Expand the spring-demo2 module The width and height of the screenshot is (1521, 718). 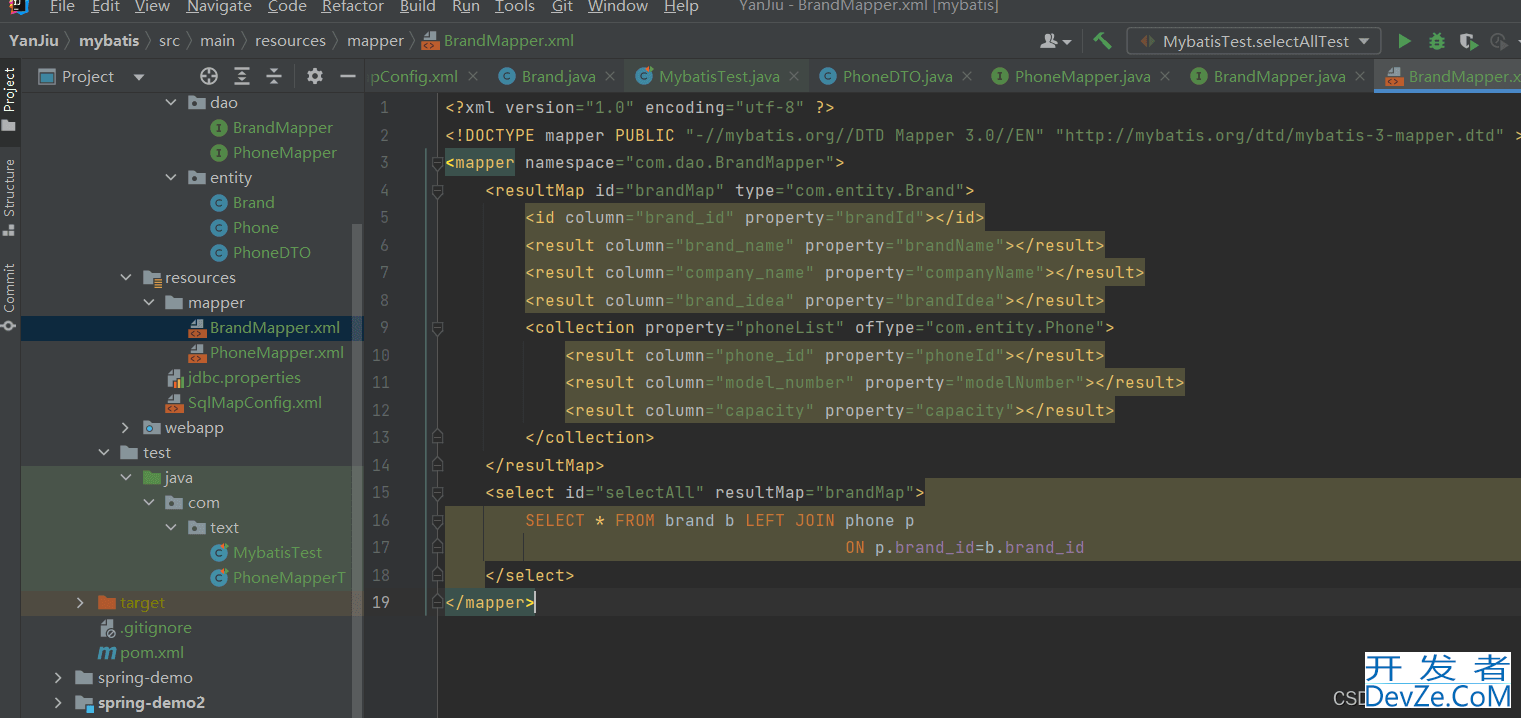59,702
